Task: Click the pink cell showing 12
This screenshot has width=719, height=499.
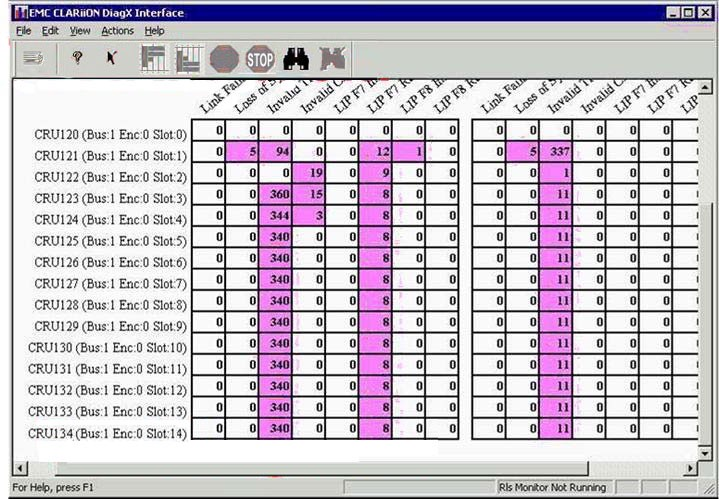Action: click(375, 151)
